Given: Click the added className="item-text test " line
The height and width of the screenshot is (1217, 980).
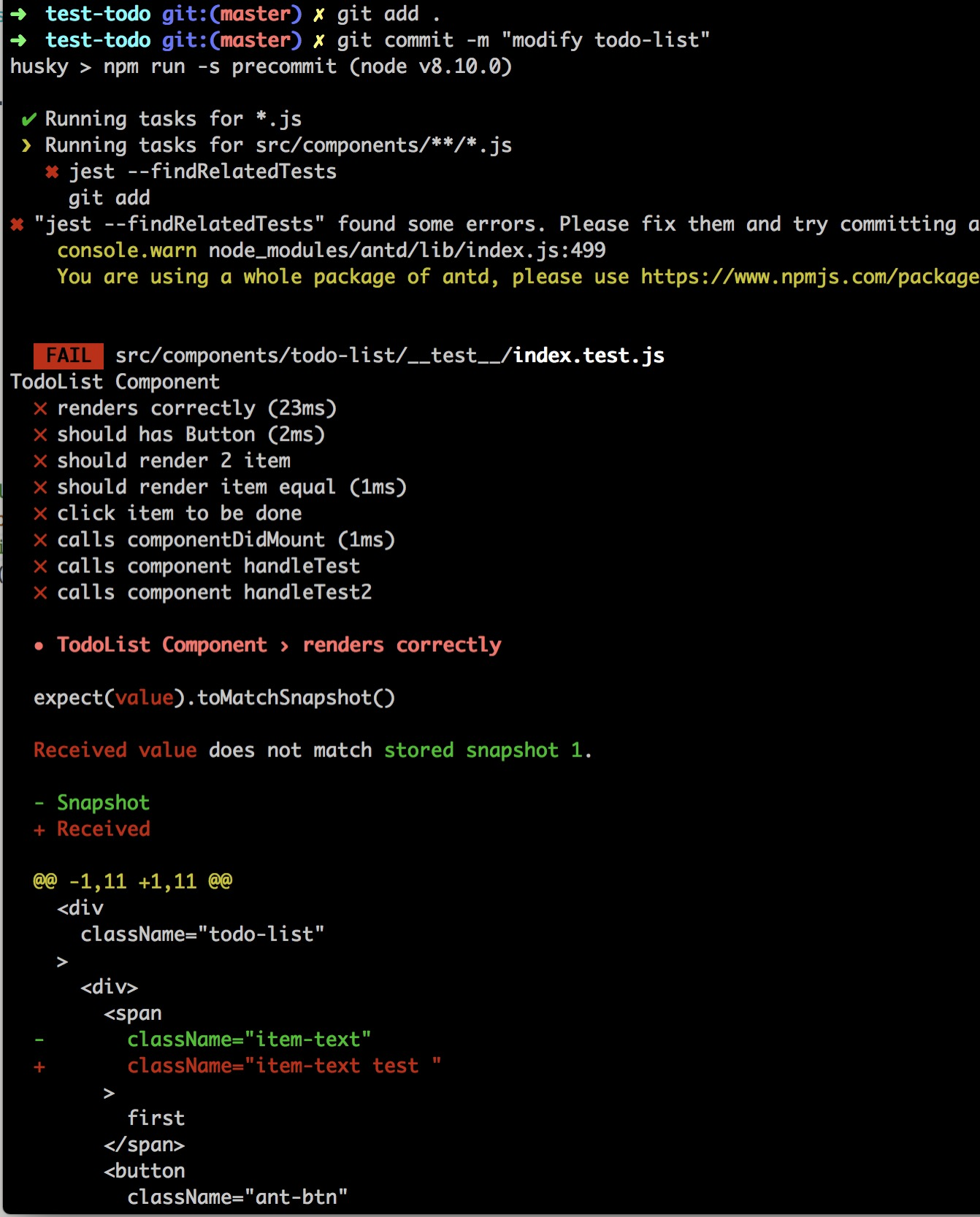Looking at the screenshot, I should pyautogui.click(x=284, y=1066).
